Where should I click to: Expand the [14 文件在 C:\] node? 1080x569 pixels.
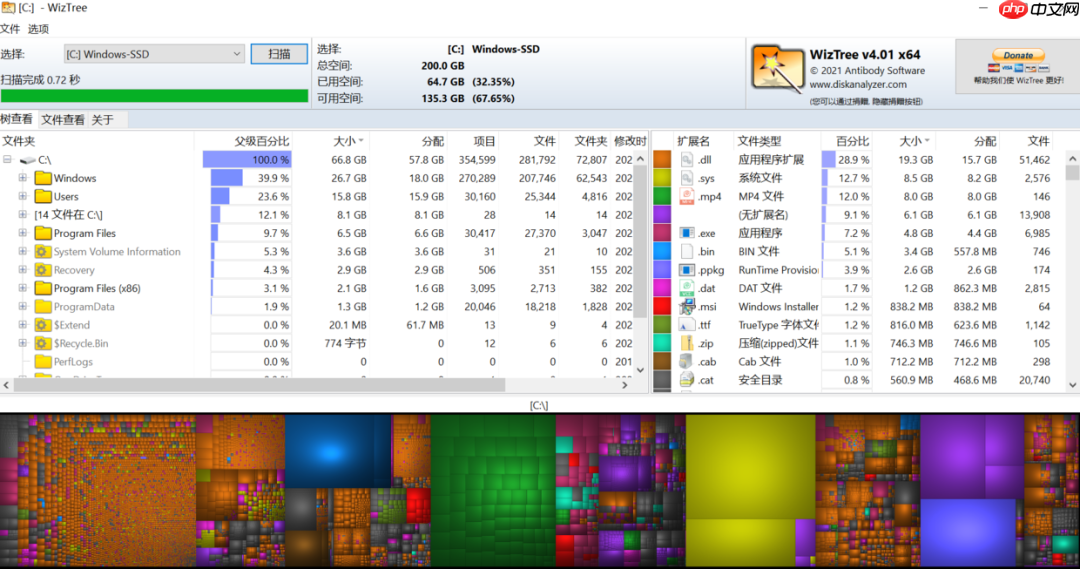click(x=23, y=214)
